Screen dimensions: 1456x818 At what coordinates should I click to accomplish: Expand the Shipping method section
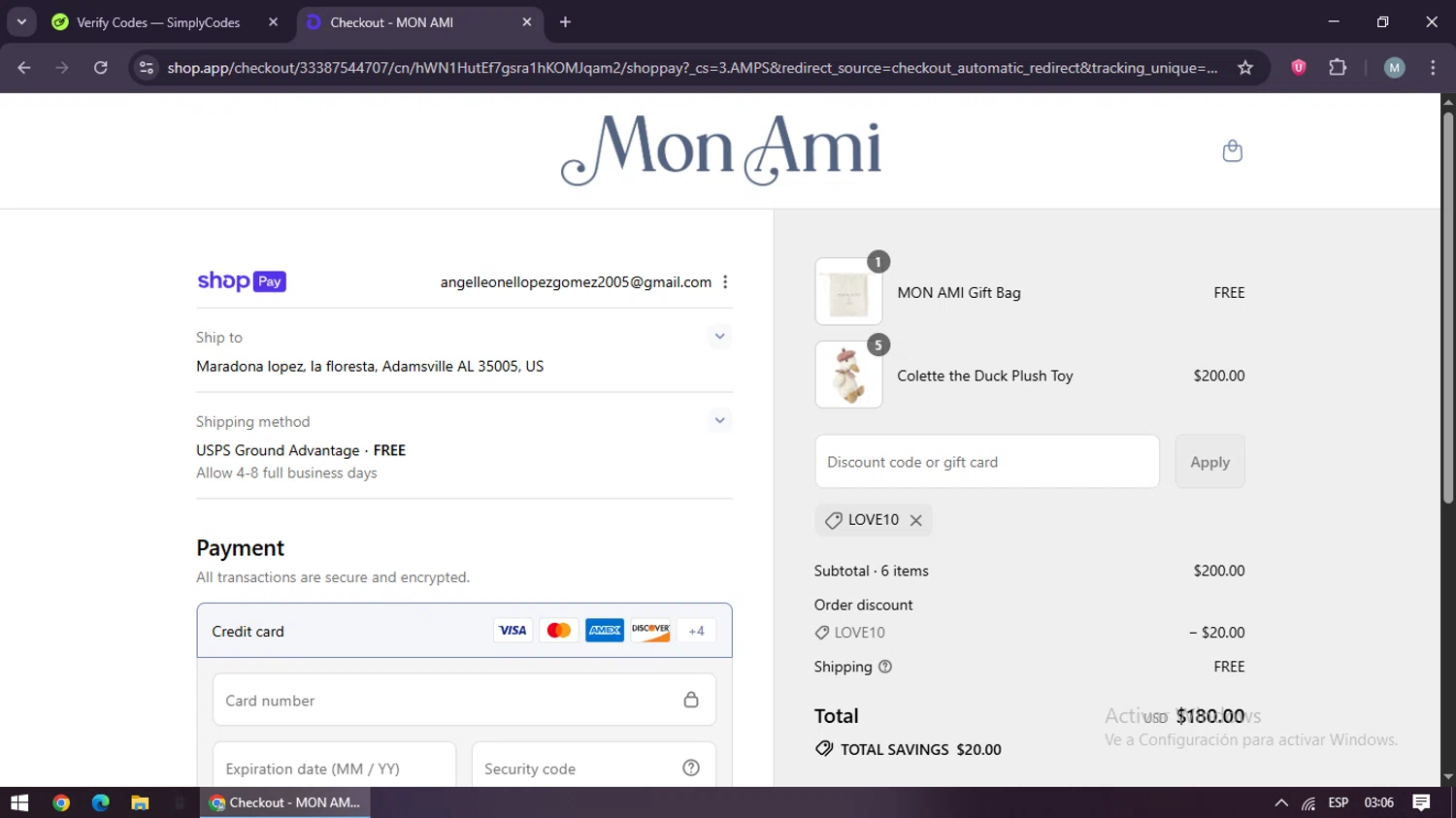(719, 420)
